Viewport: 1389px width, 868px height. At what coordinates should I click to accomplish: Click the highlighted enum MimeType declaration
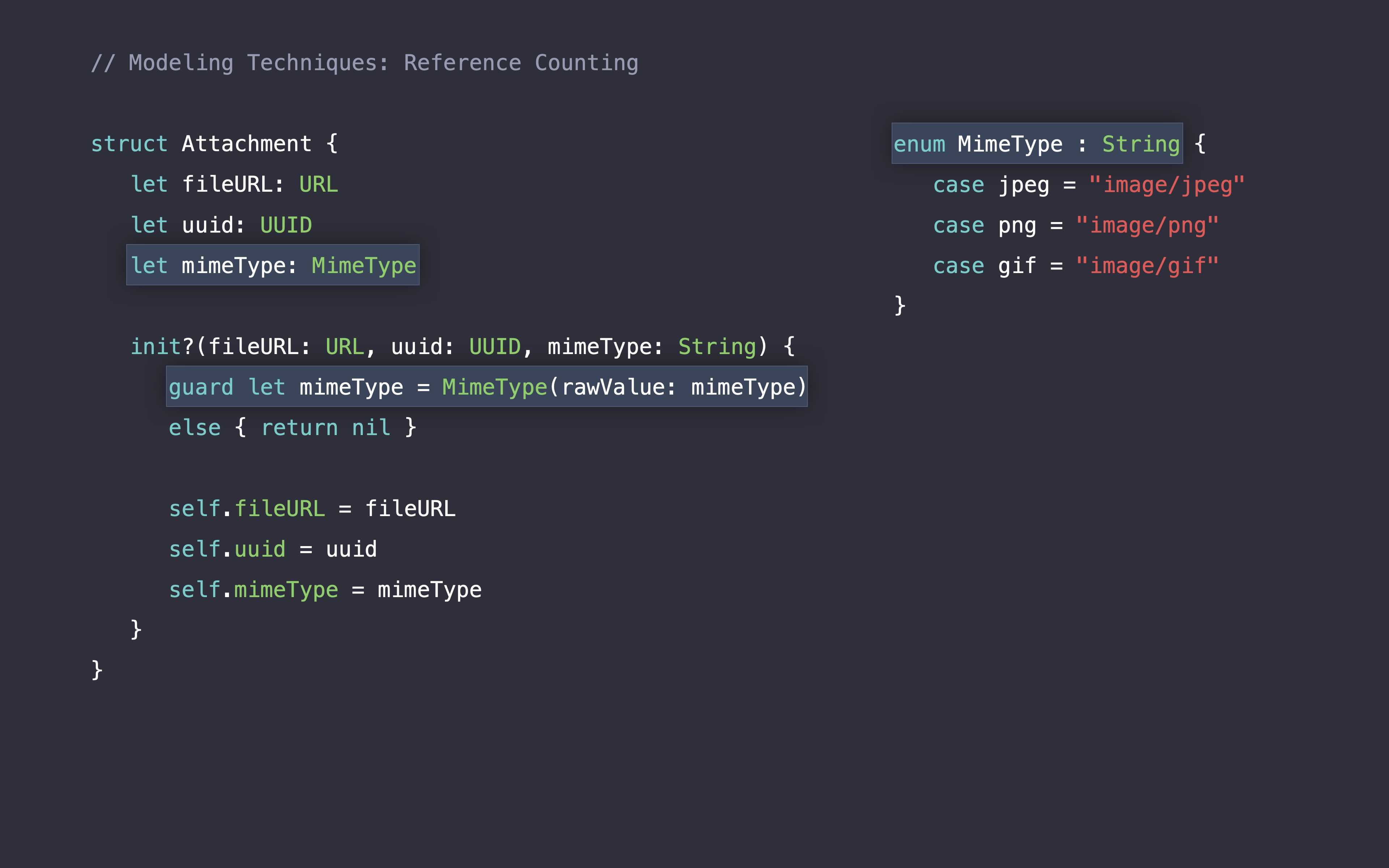1037,144
